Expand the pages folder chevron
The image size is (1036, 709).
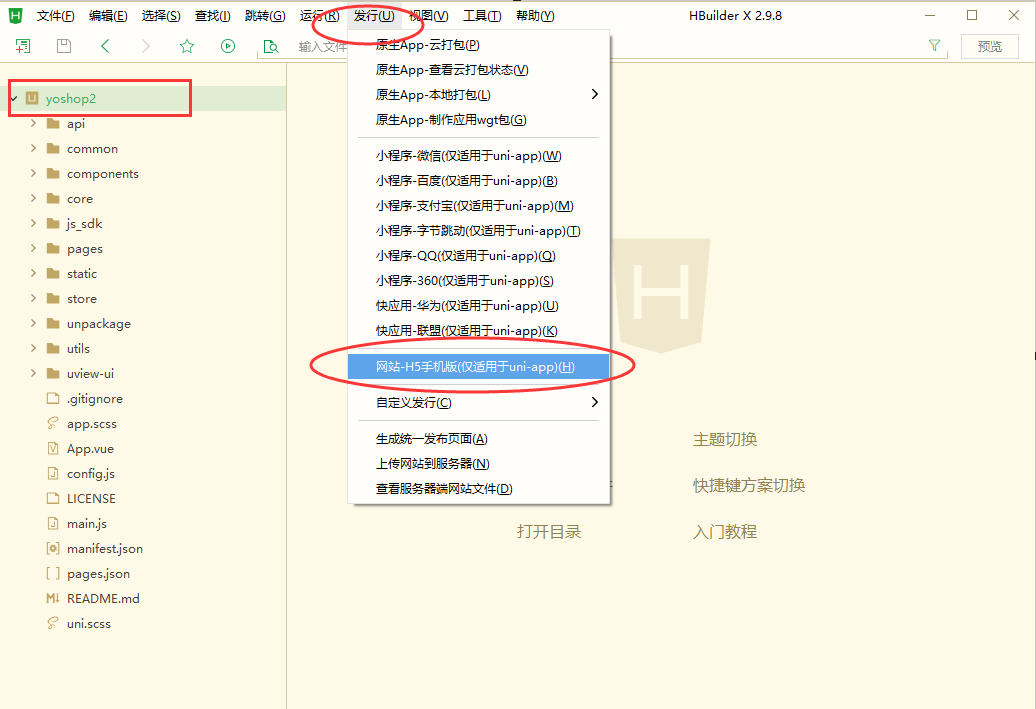pos(33,248)
